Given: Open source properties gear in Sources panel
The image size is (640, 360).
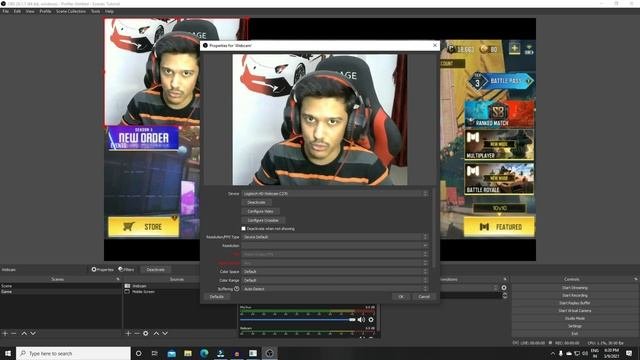Looking at the screenshot, I should pos(146,333).
